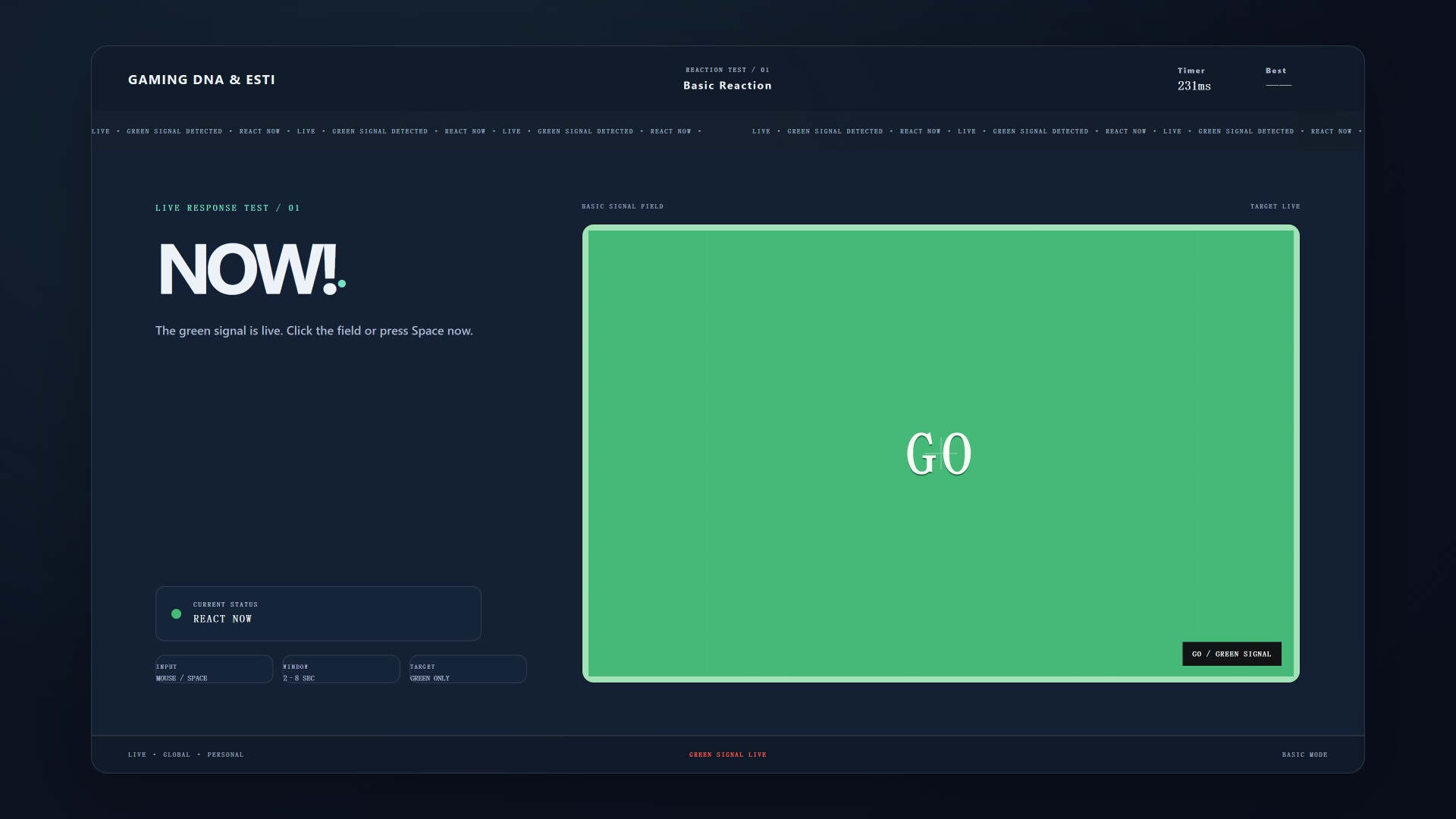Screen dimensions: 1456x819
Task: Click the BASIC SIGNAL FIELD label
Action: pyautogui.click(x=623, y=206)
